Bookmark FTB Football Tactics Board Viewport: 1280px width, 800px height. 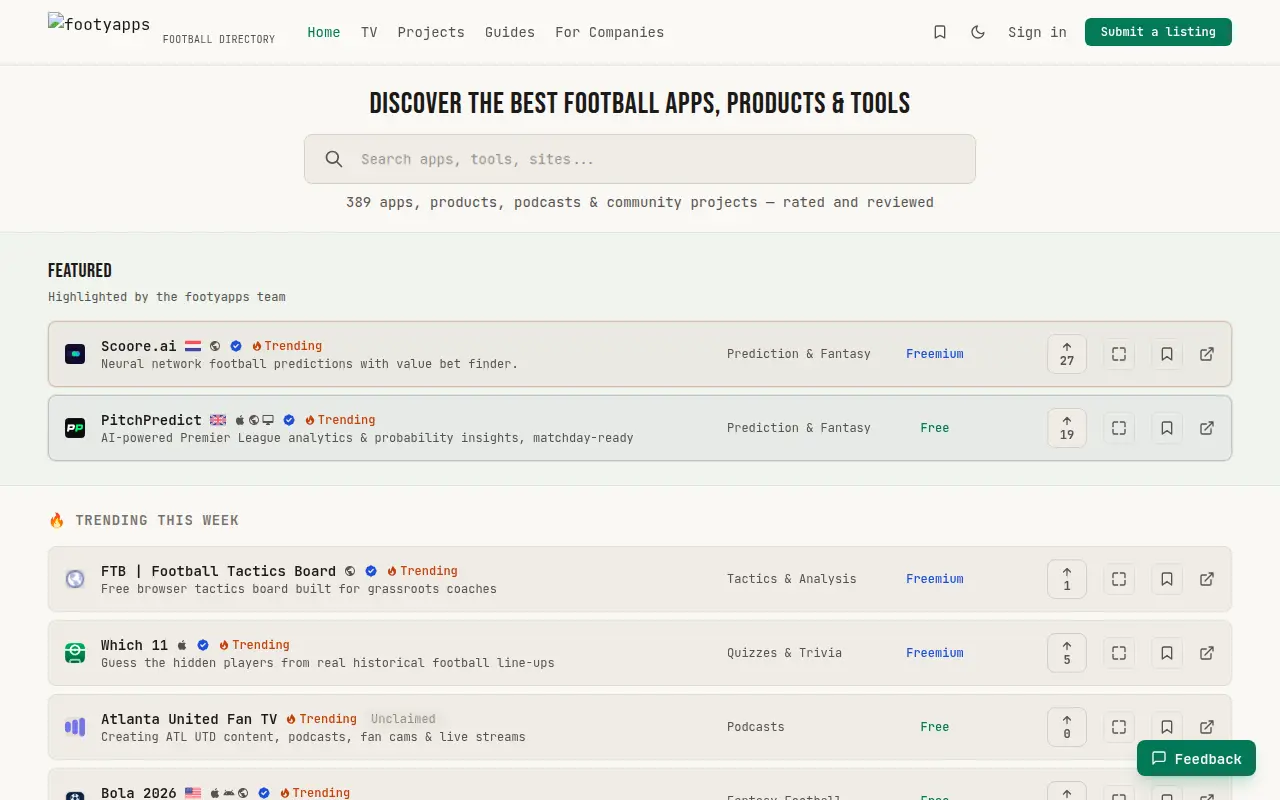click(x=1167, y=579)
